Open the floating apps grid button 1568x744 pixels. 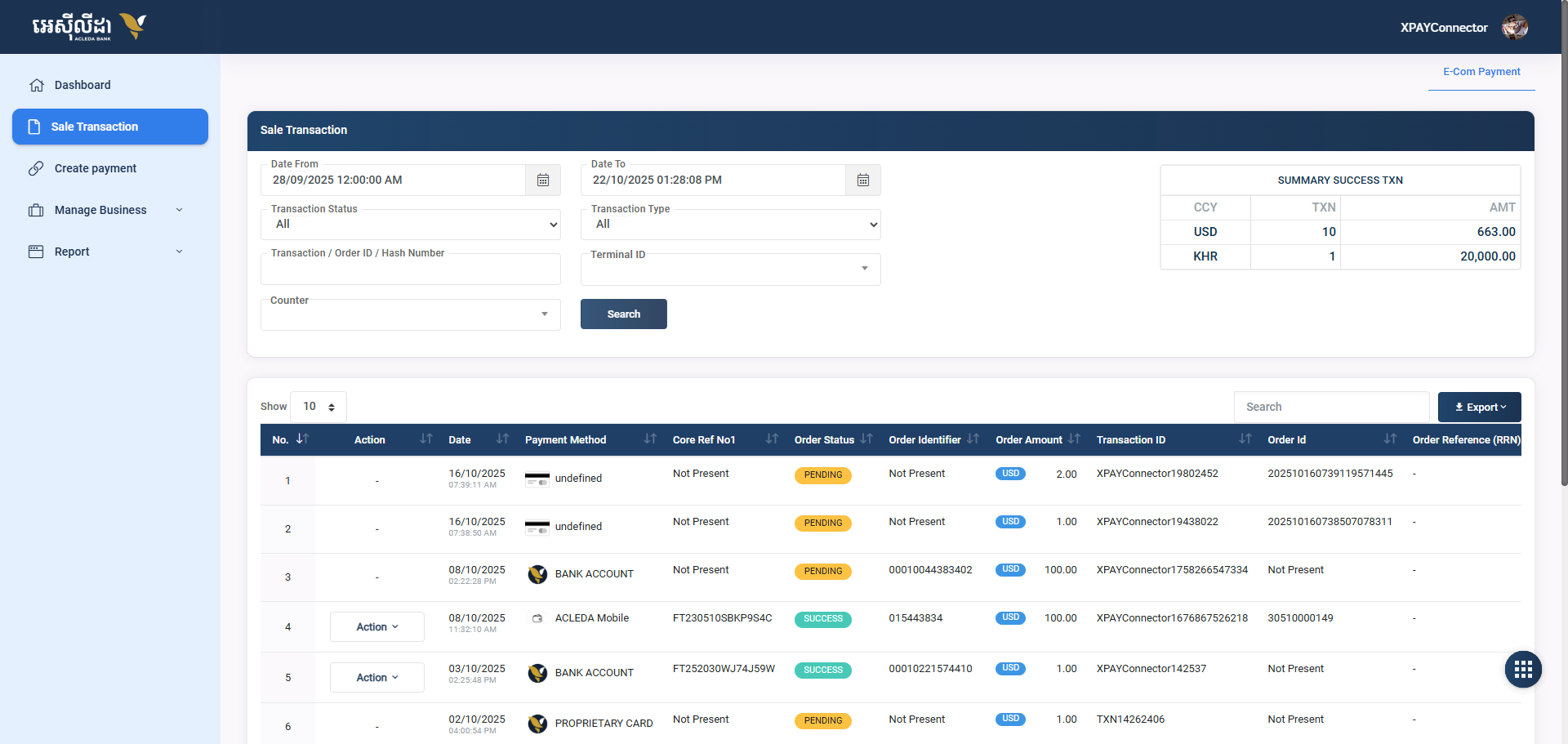[1522, 670]
